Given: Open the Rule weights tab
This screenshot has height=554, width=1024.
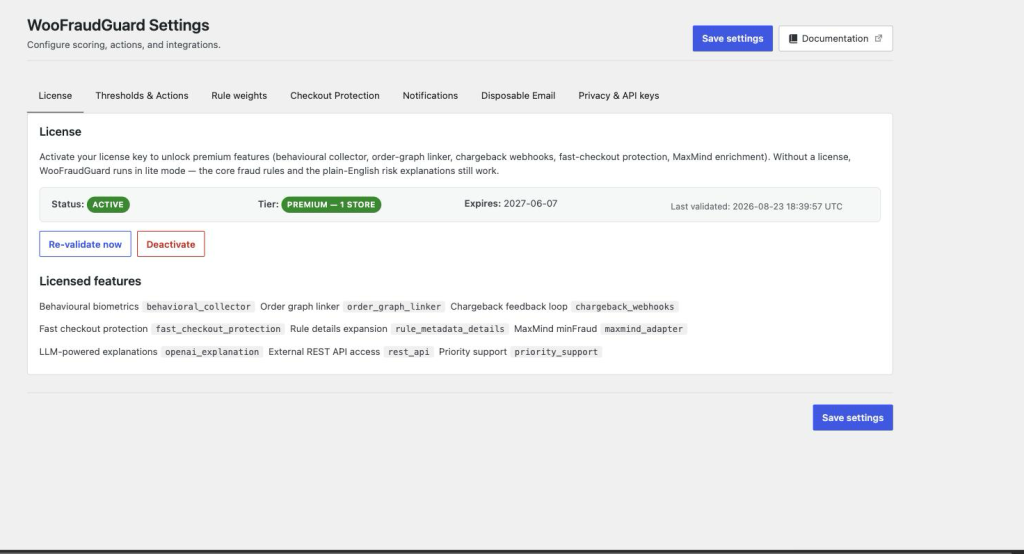Looking at the screenshot, I should pos(239,95).
